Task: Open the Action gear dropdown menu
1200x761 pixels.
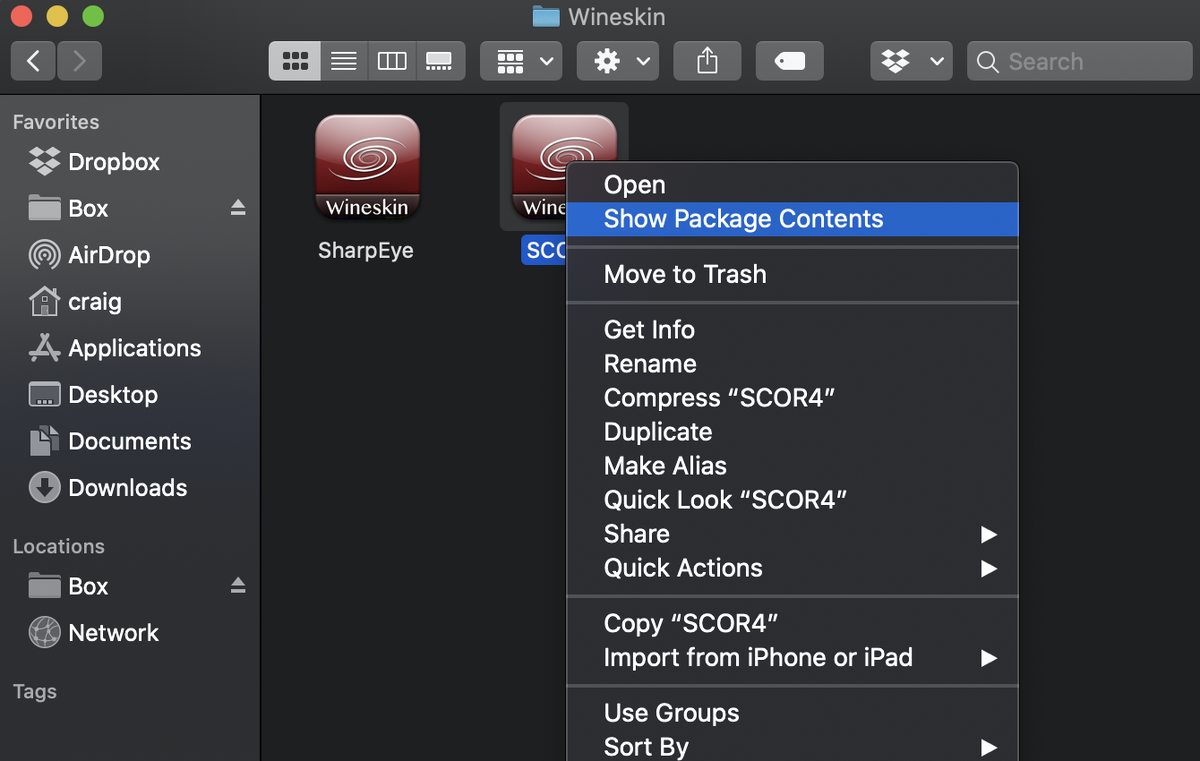Action: (x=617, y=61)
